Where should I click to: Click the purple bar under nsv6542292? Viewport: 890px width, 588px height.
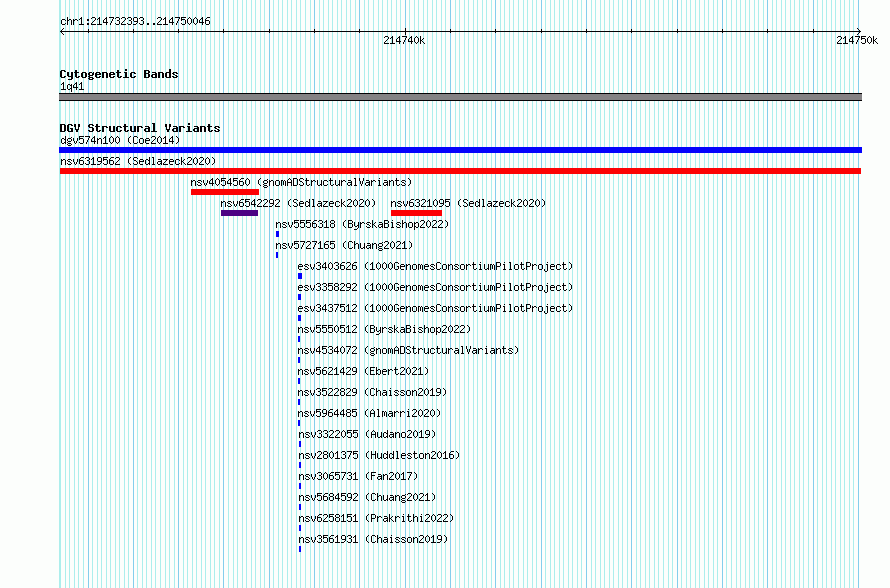tap(239, 213)
